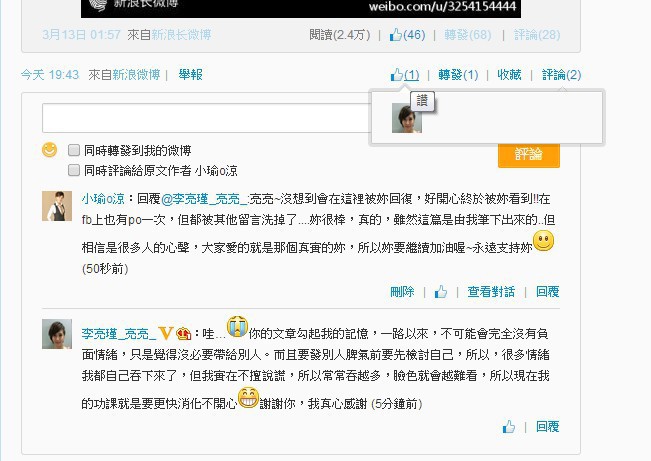Check 同時轉發到我的微博 checkbox
651x461 pixels.
[x=74, y=150]
